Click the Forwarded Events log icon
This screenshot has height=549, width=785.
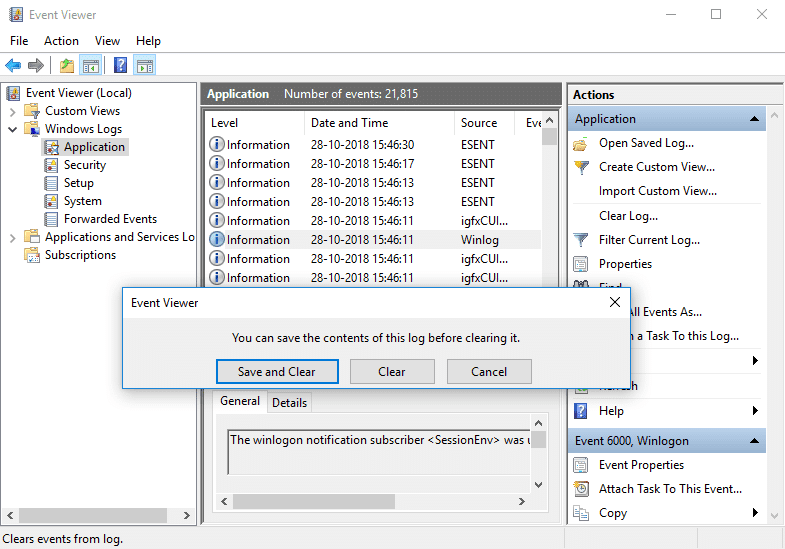click(x=51, y=219)
